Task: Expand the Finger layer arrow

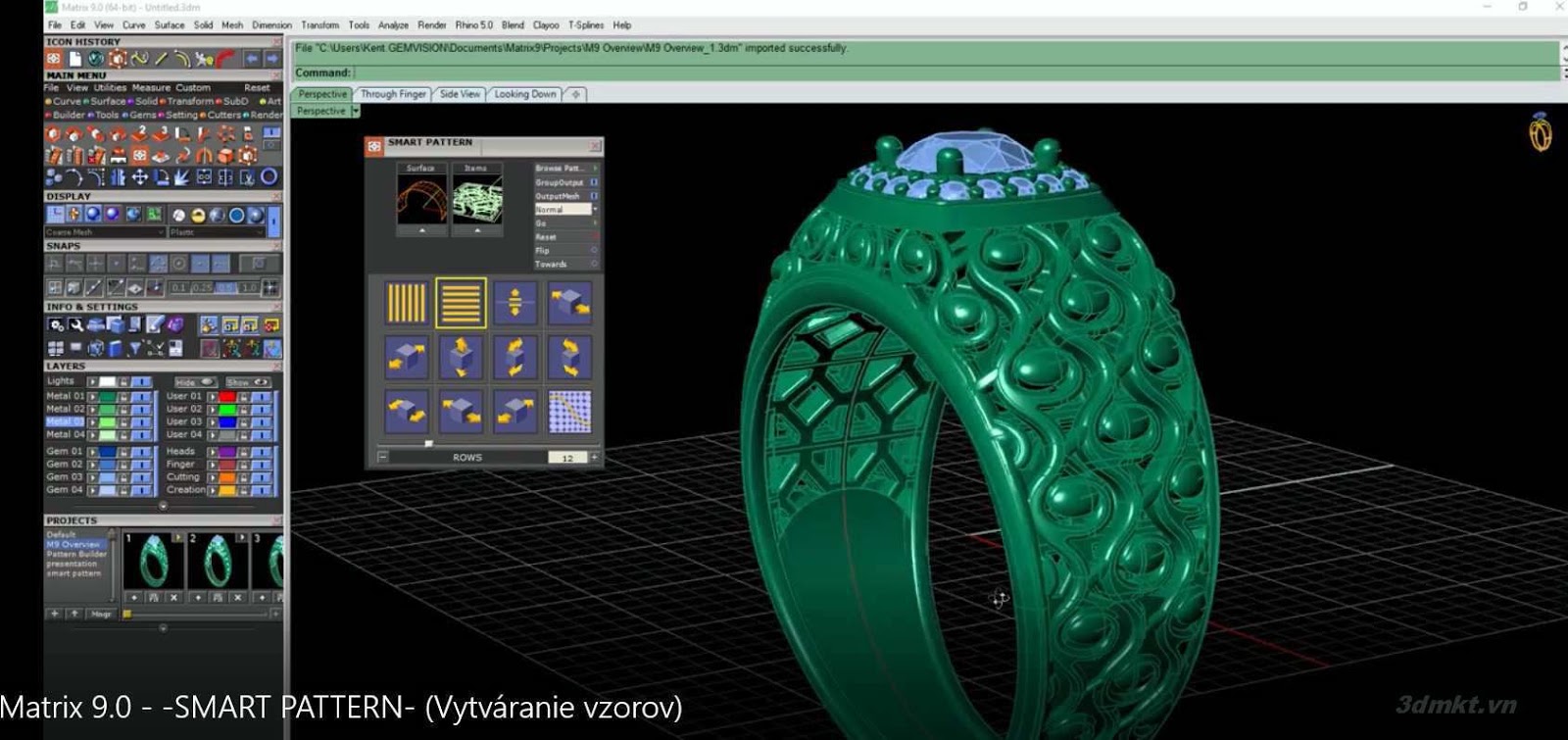Action: click(213, 465)
